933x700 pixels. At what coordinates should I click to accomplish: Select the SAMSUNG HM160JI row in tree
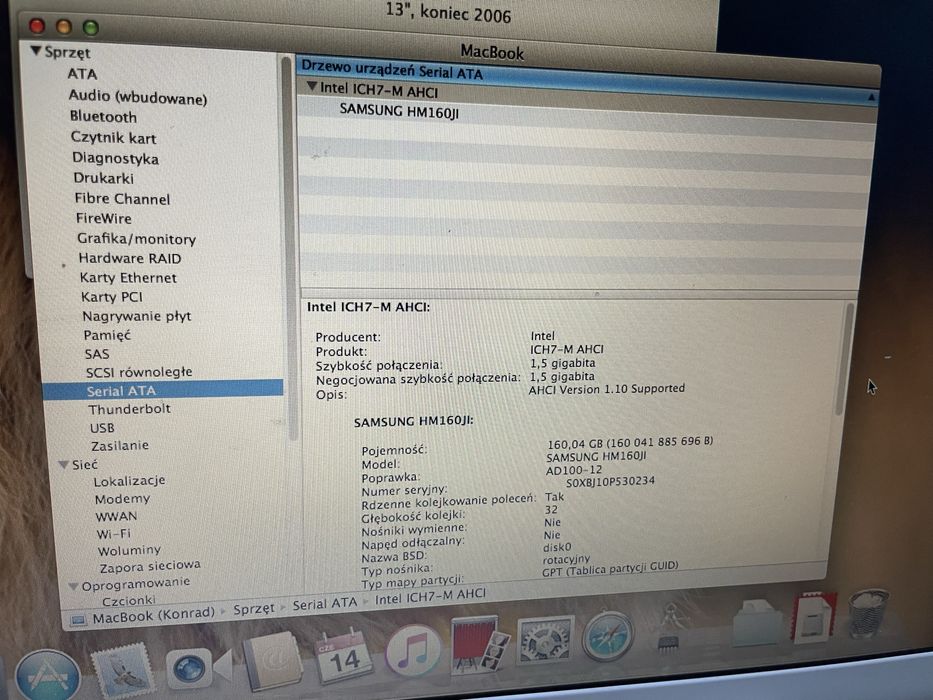(x=399, y=111)
